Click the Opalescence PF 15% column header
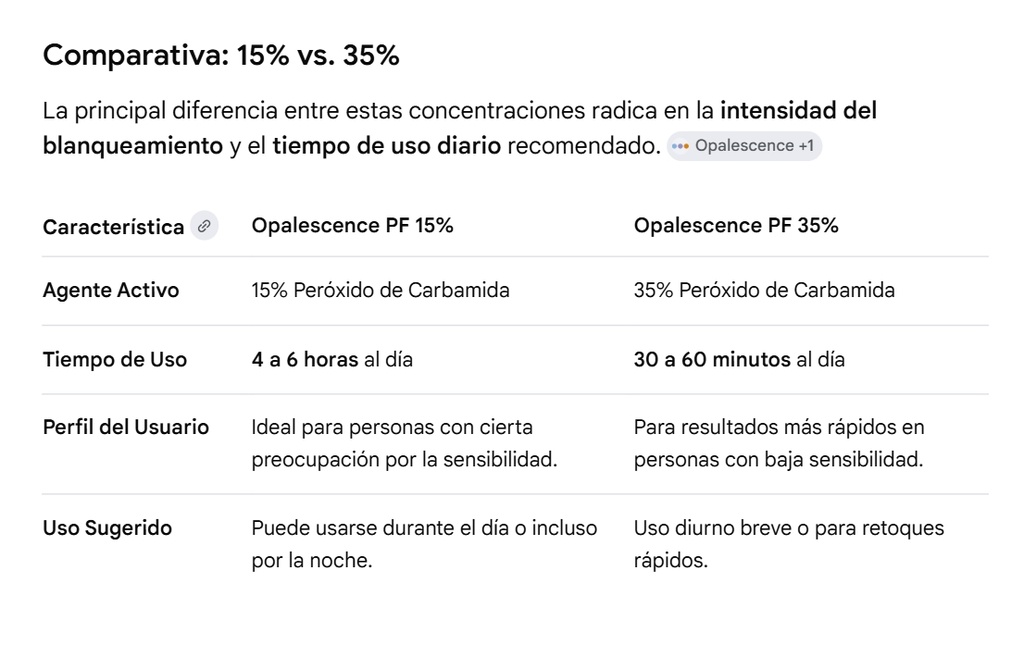 (352, 226)
